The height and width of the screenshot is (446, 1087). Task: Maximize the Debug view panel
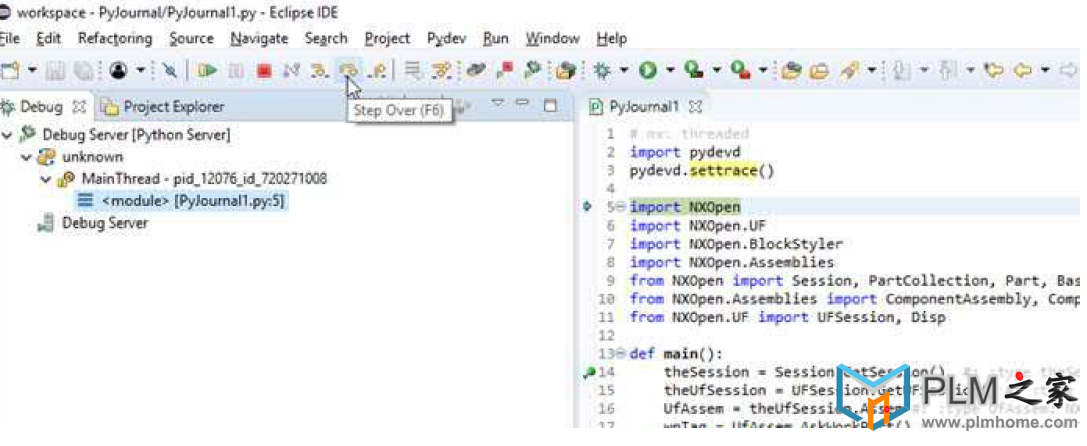[550, 105]
